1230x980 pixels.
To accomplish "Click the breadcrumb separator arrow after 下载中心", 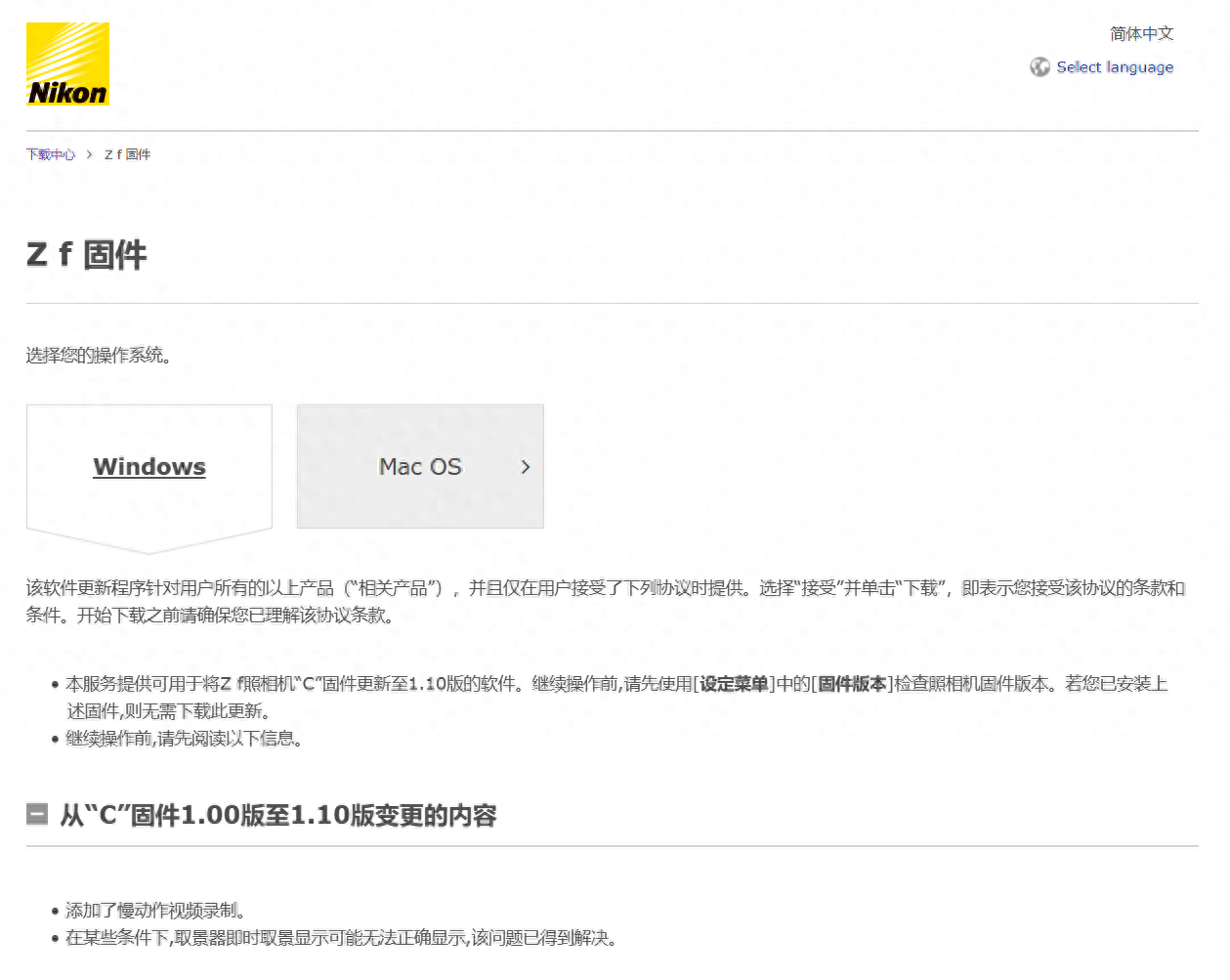I will [90, 154].
